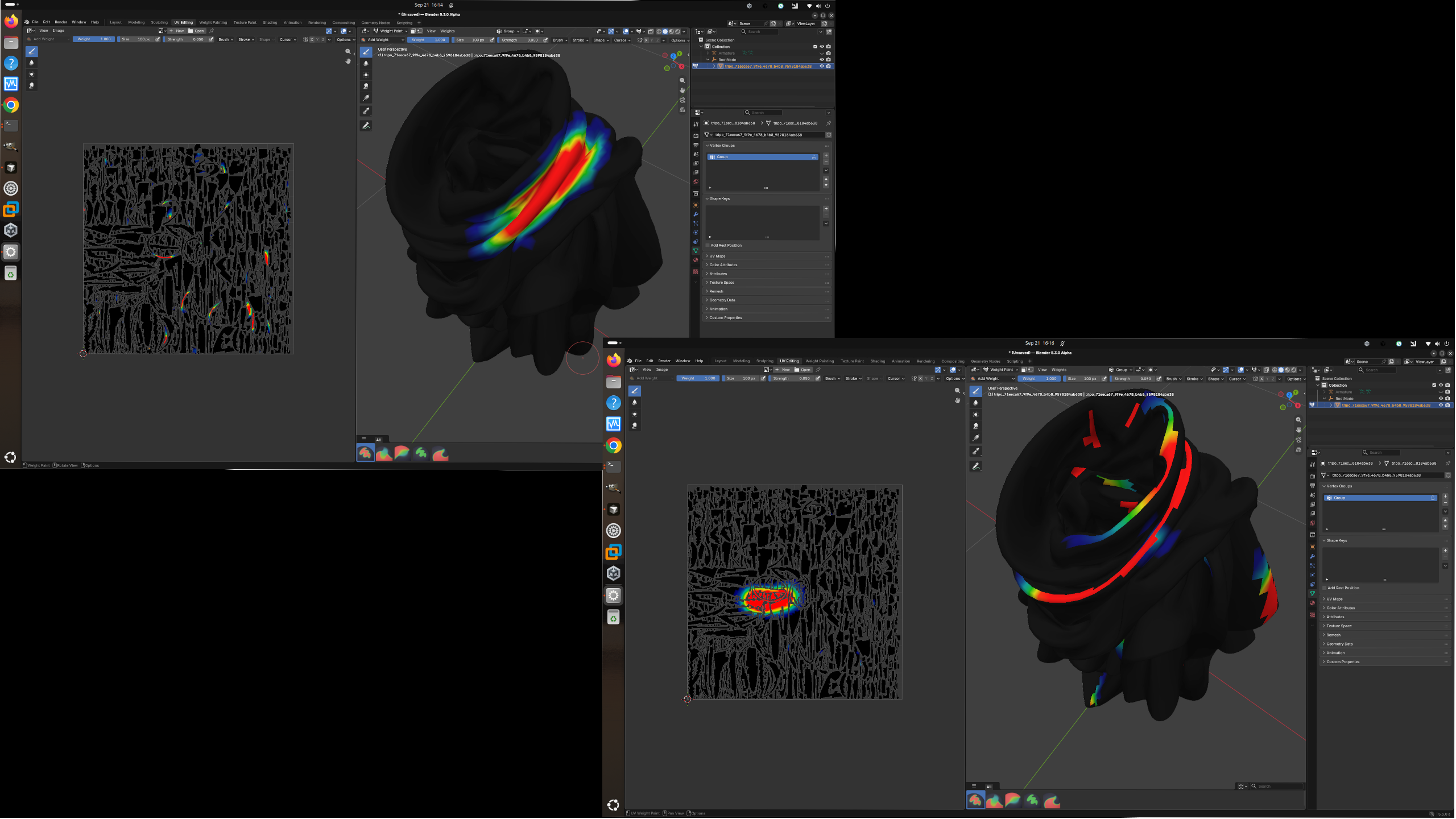The height and width of the screenshot is (819, 1456).
Task: Select Blur tool in upper-left window 3D viewport
Action: coord(366,63)
